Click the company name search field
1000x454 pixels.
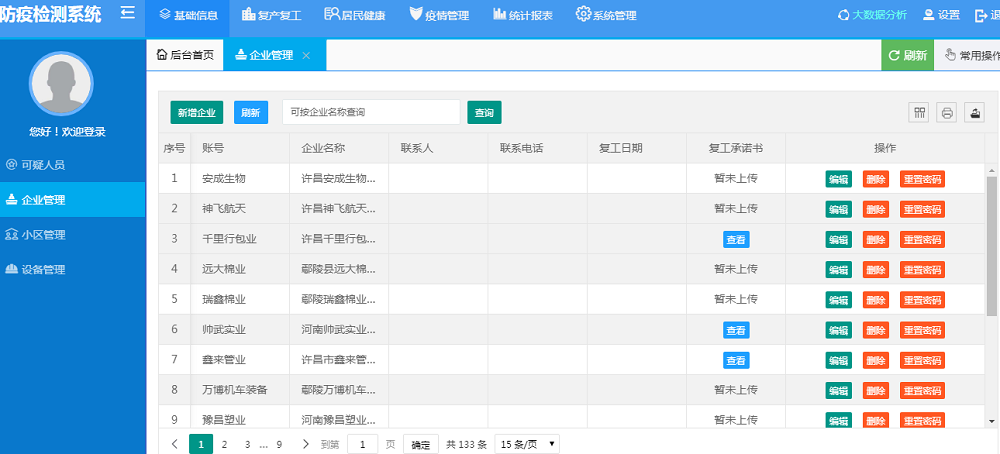370,113
